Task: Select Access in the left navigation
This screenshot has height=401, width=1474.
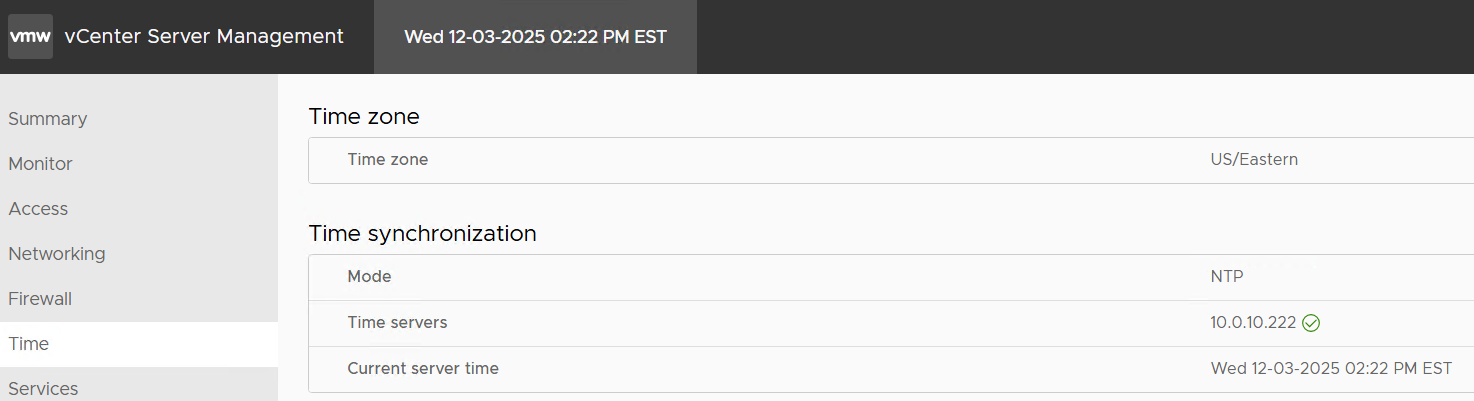Action: 39,209
